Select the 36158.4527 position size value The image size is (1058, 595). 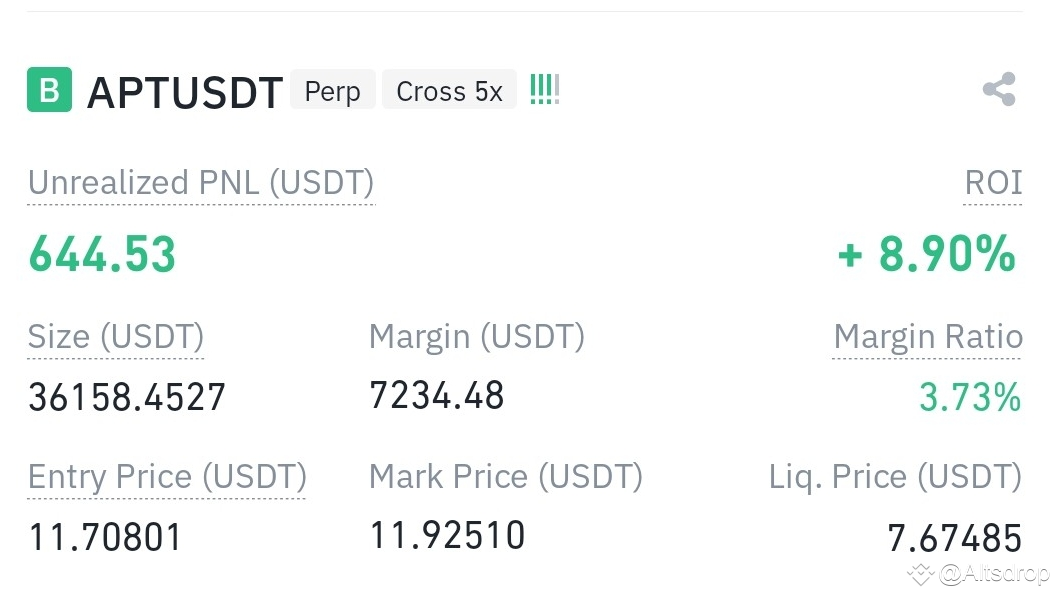click(x=127, y=397)
